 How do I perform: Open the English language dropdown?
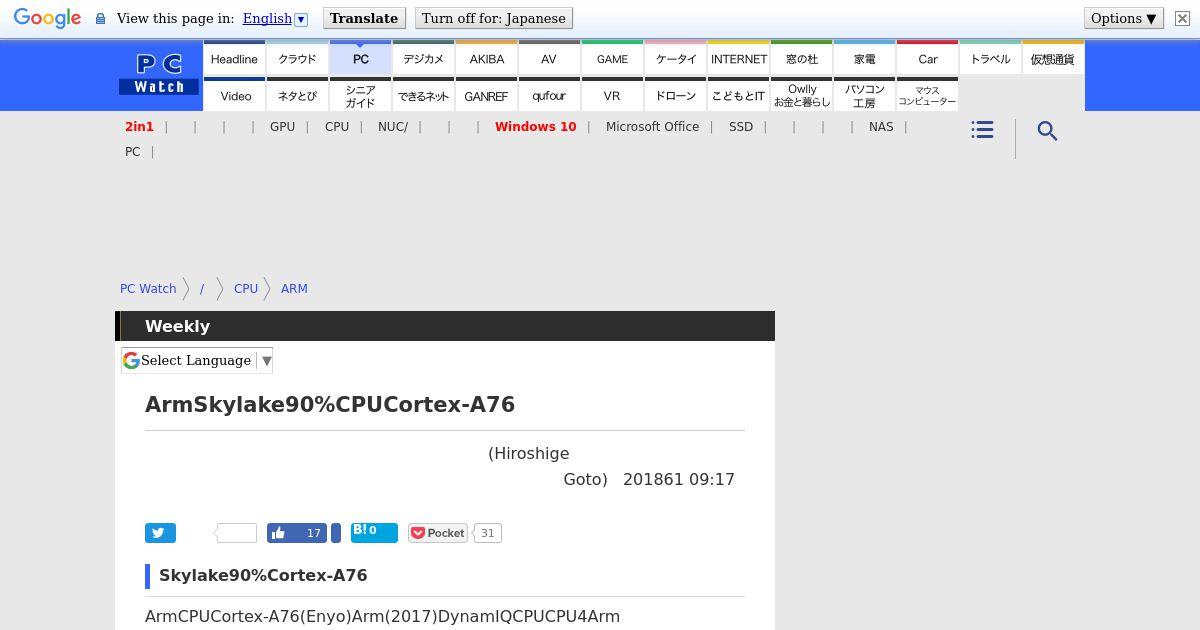(x=274, y=19)
